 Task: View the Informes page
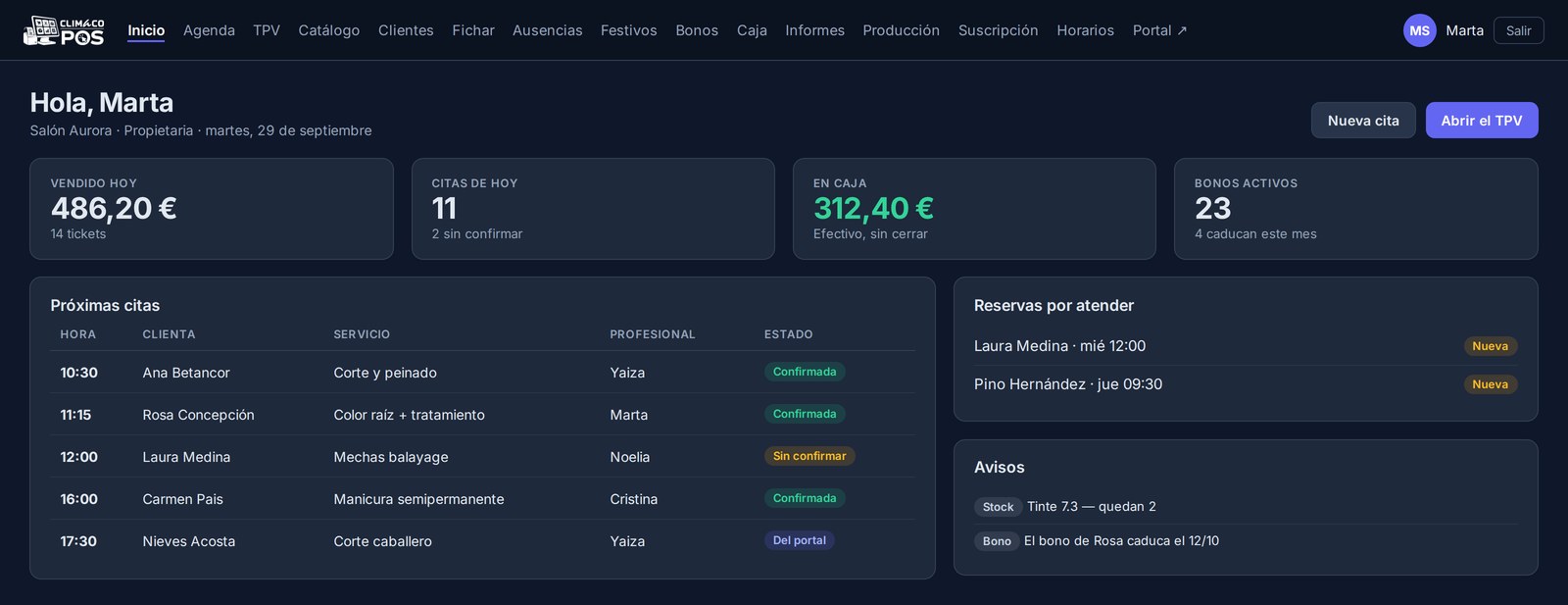[x=814, y=30]
